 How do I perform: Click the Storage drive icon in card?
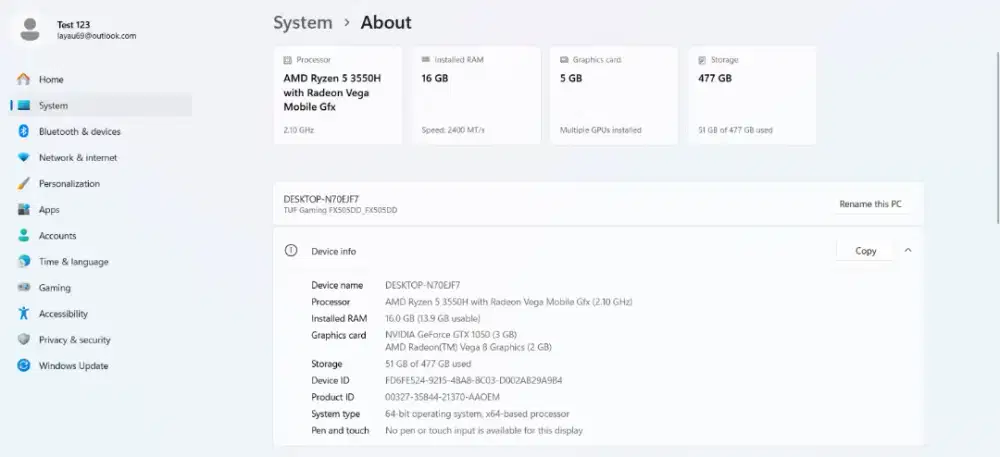(702, 60)
